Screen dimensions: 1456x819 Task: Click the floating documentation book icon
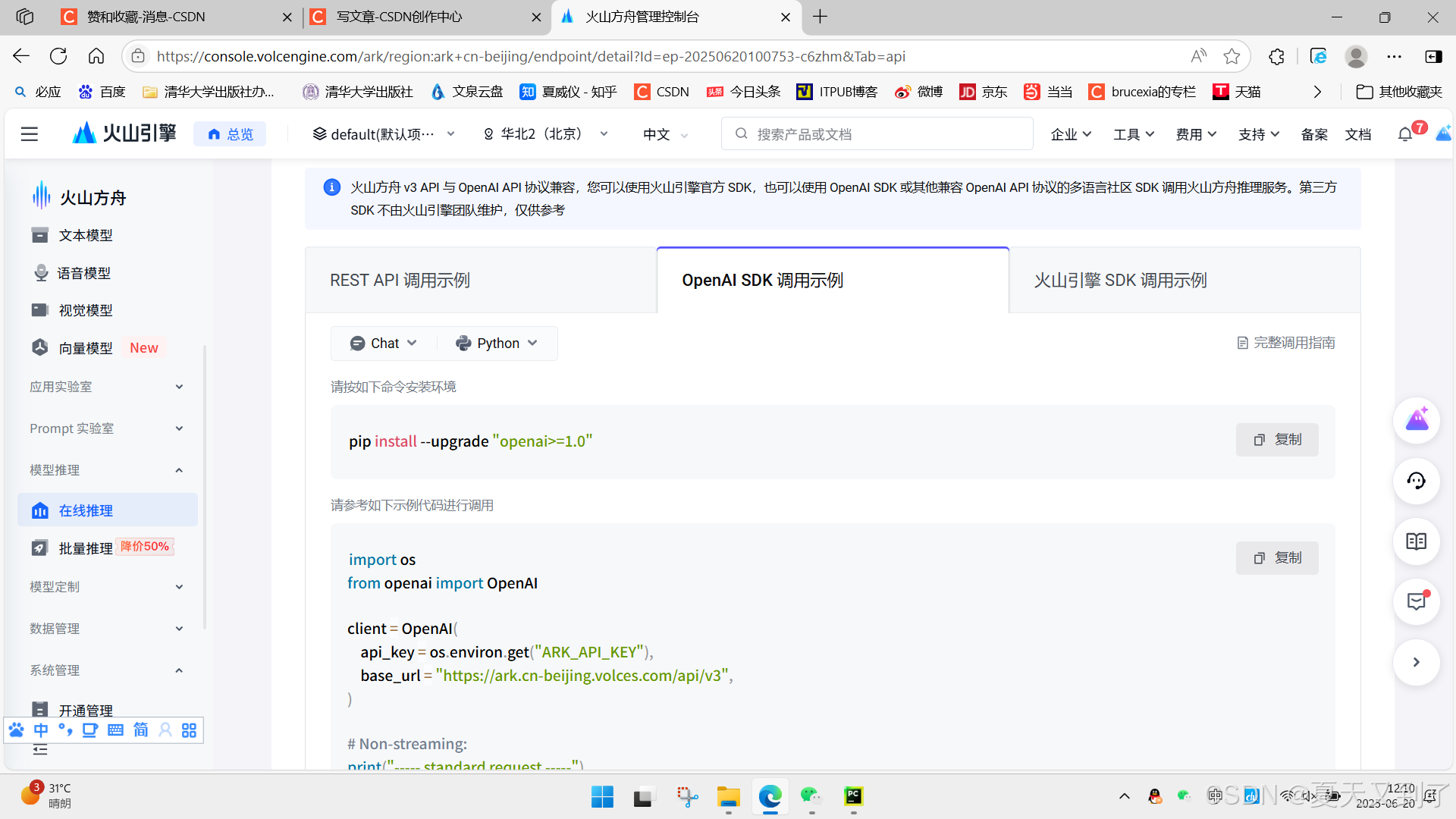click(1416, 541)
